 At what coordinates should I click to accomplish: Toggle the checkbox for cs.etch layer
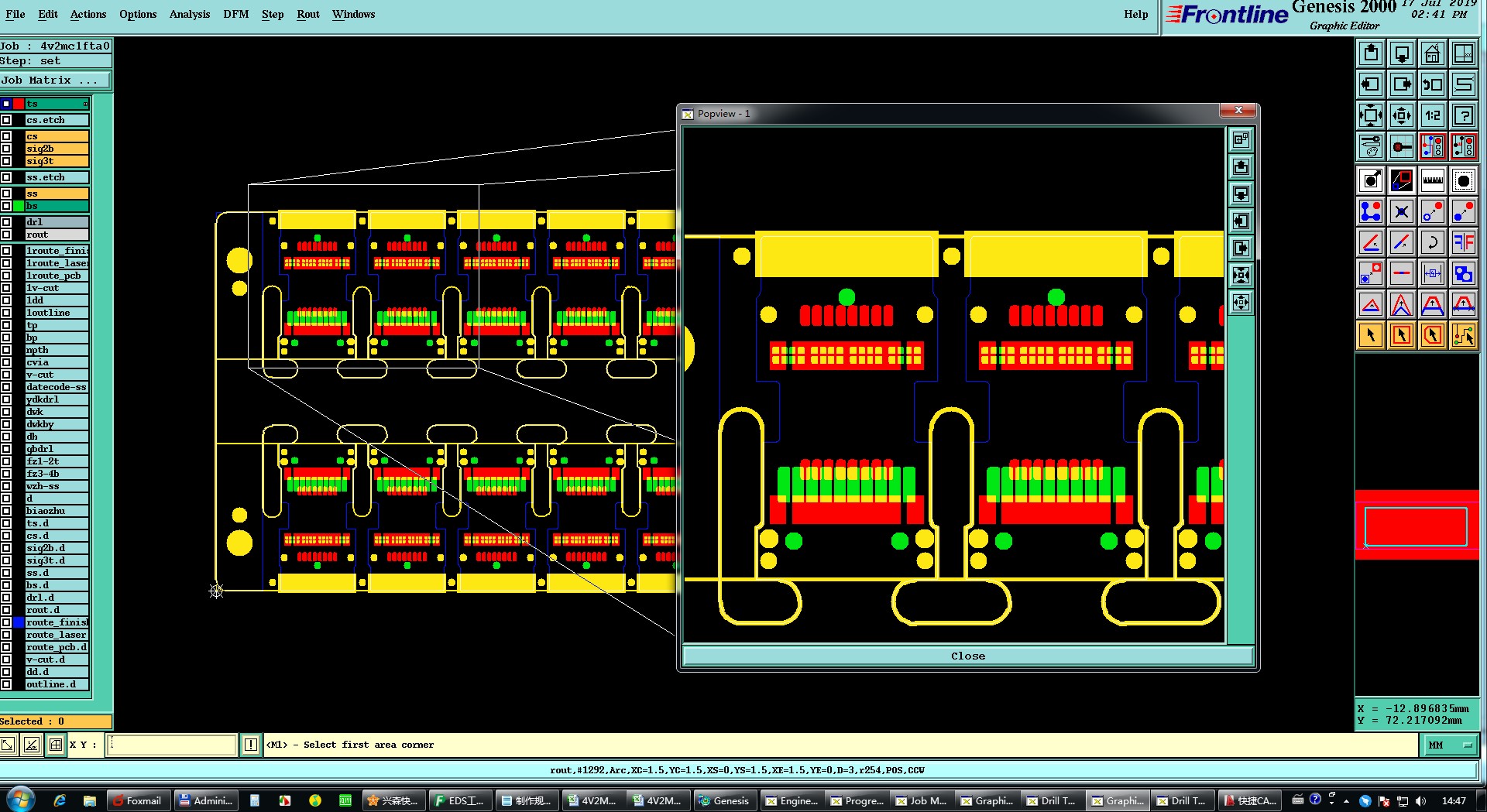(6, 120)
